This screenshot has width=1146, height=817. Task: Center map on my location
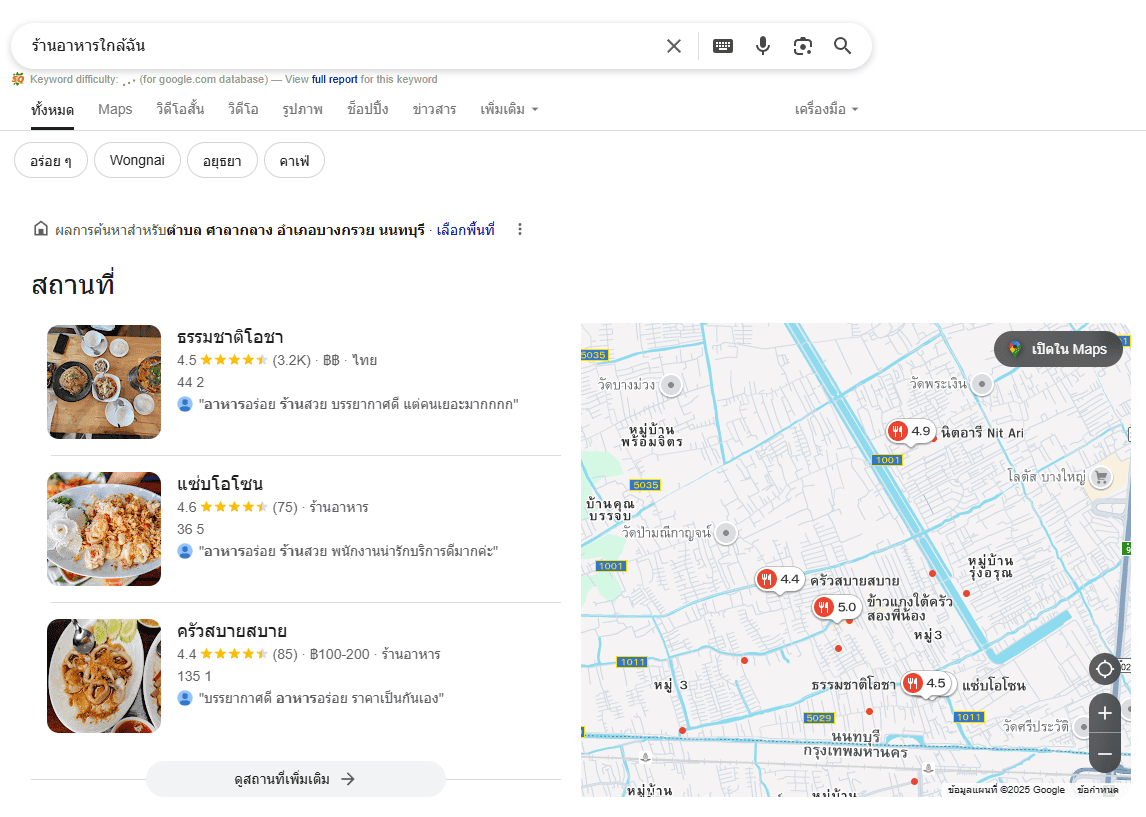tap(1105, 669)
